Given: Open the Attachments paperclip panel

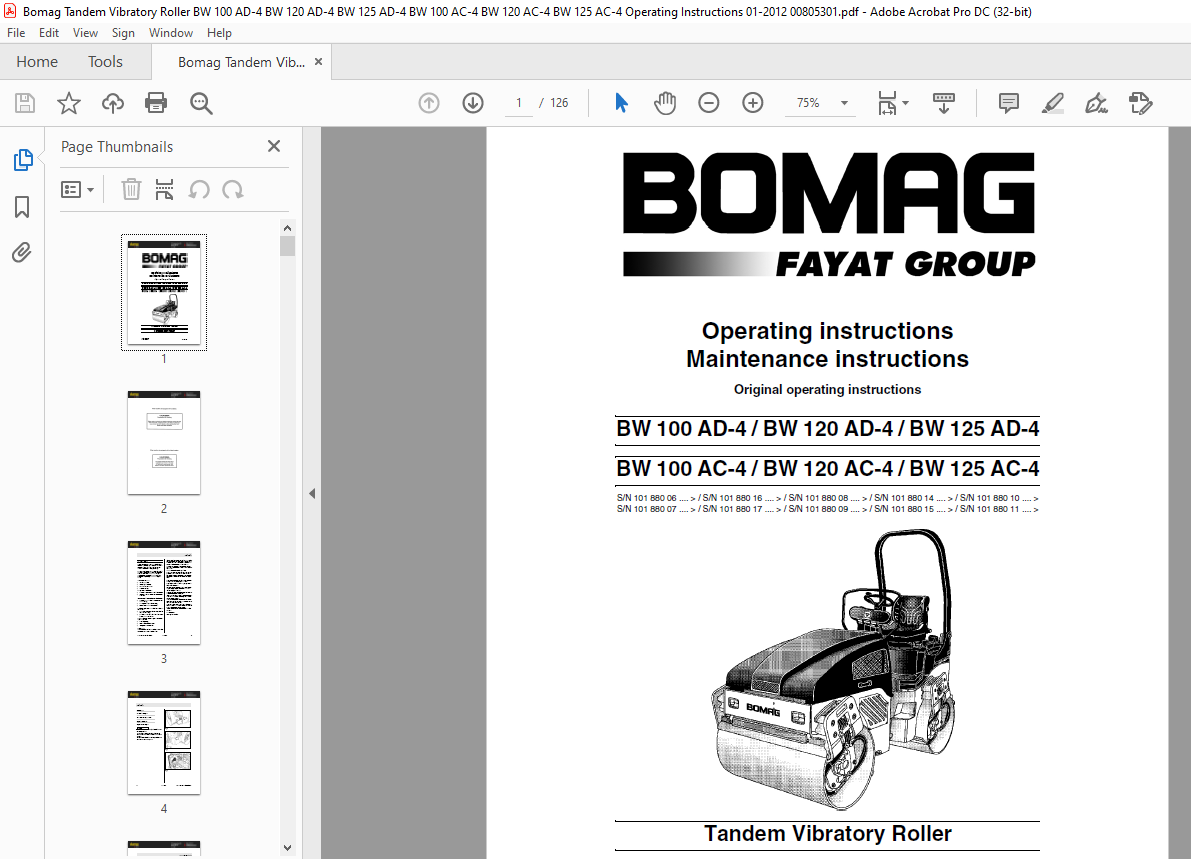Looking at the screenshot, I should pos(22,252).
